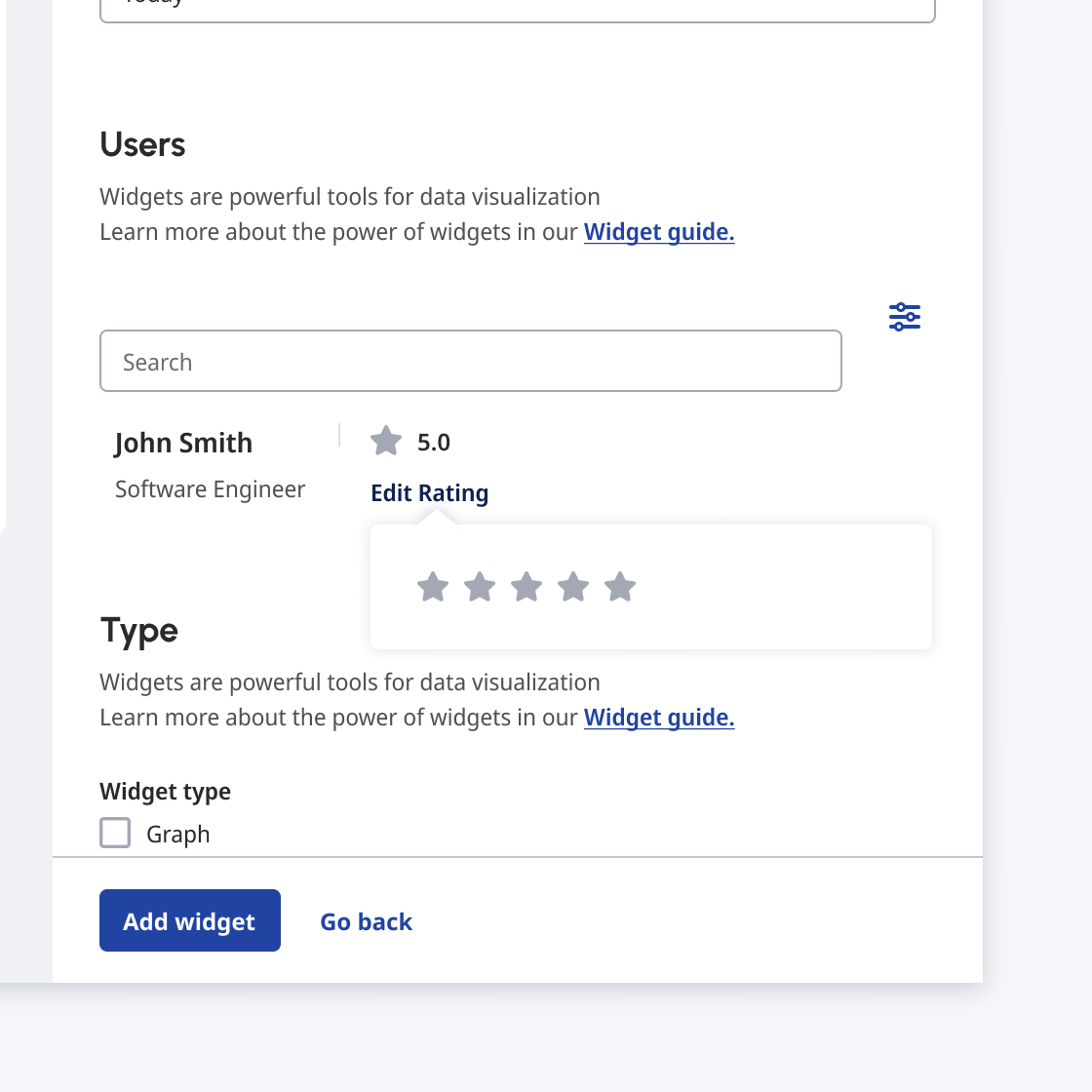Click the Graph checkbox label text
1092x1092 pixels.
click(178, 835)
